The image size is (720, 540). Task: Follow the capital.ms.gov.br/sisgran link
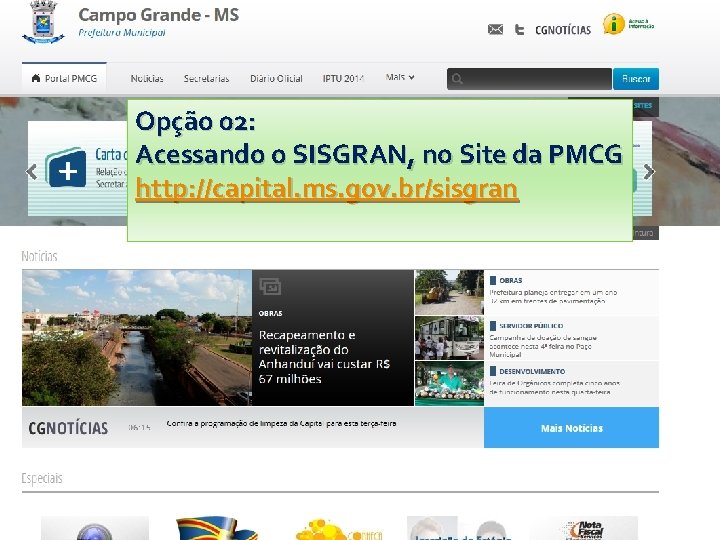[327, 189]
